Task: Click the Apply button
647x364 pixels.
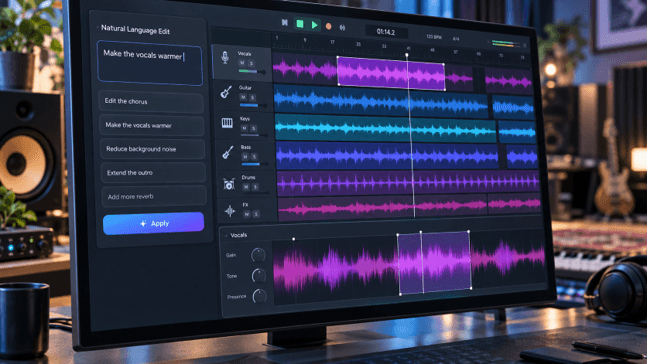Action: [x=153, y=223]
